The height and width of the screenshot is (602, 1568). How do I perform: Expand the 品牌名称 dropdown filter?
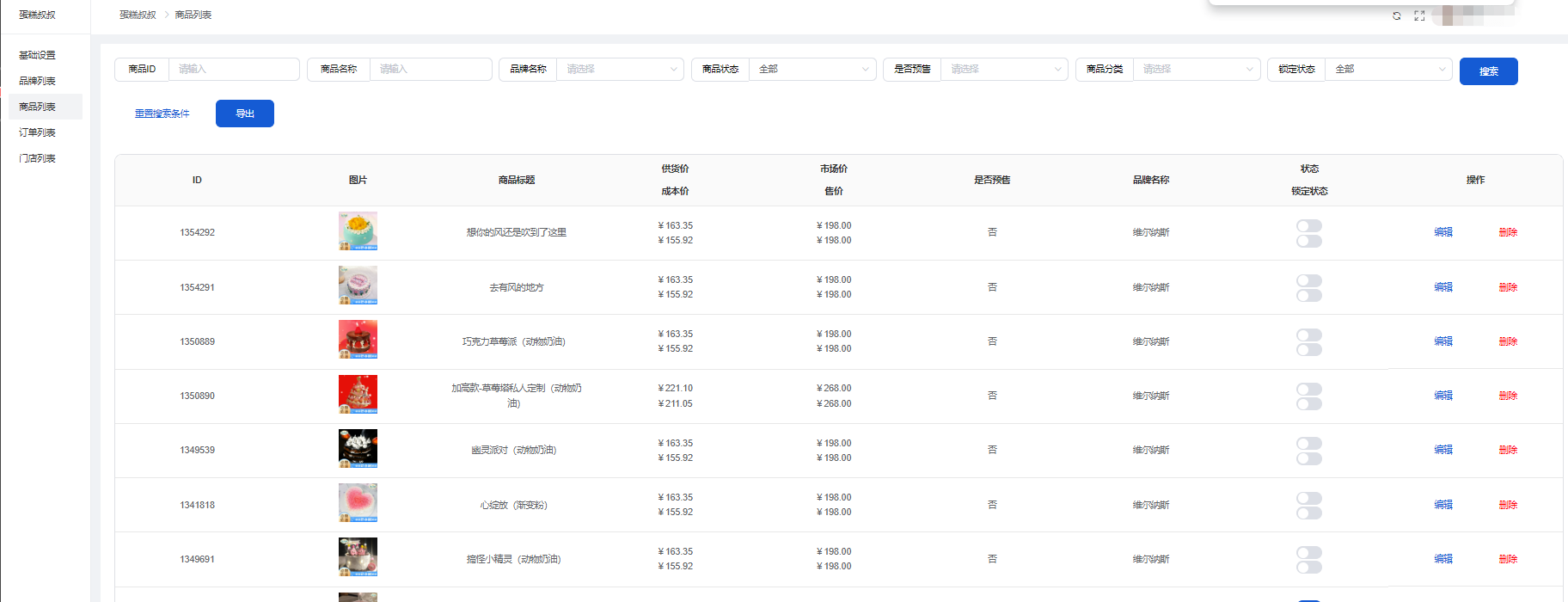click(620, 69)
